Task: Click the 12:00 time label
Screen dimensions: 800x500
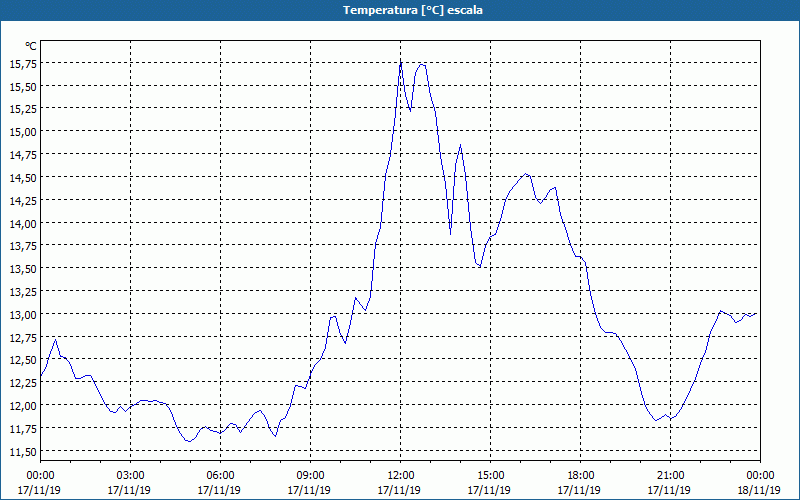Action: click(x=401, y=476)
